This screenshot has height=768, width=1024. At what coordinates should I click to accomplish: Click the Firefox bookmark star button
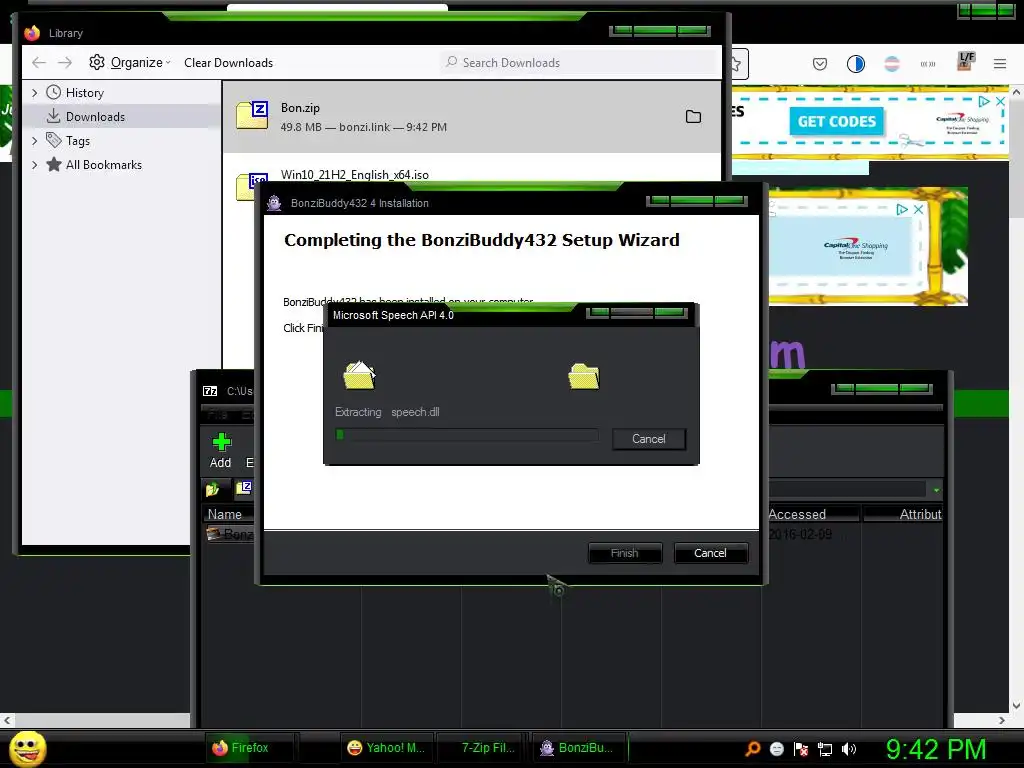[736, 64]
